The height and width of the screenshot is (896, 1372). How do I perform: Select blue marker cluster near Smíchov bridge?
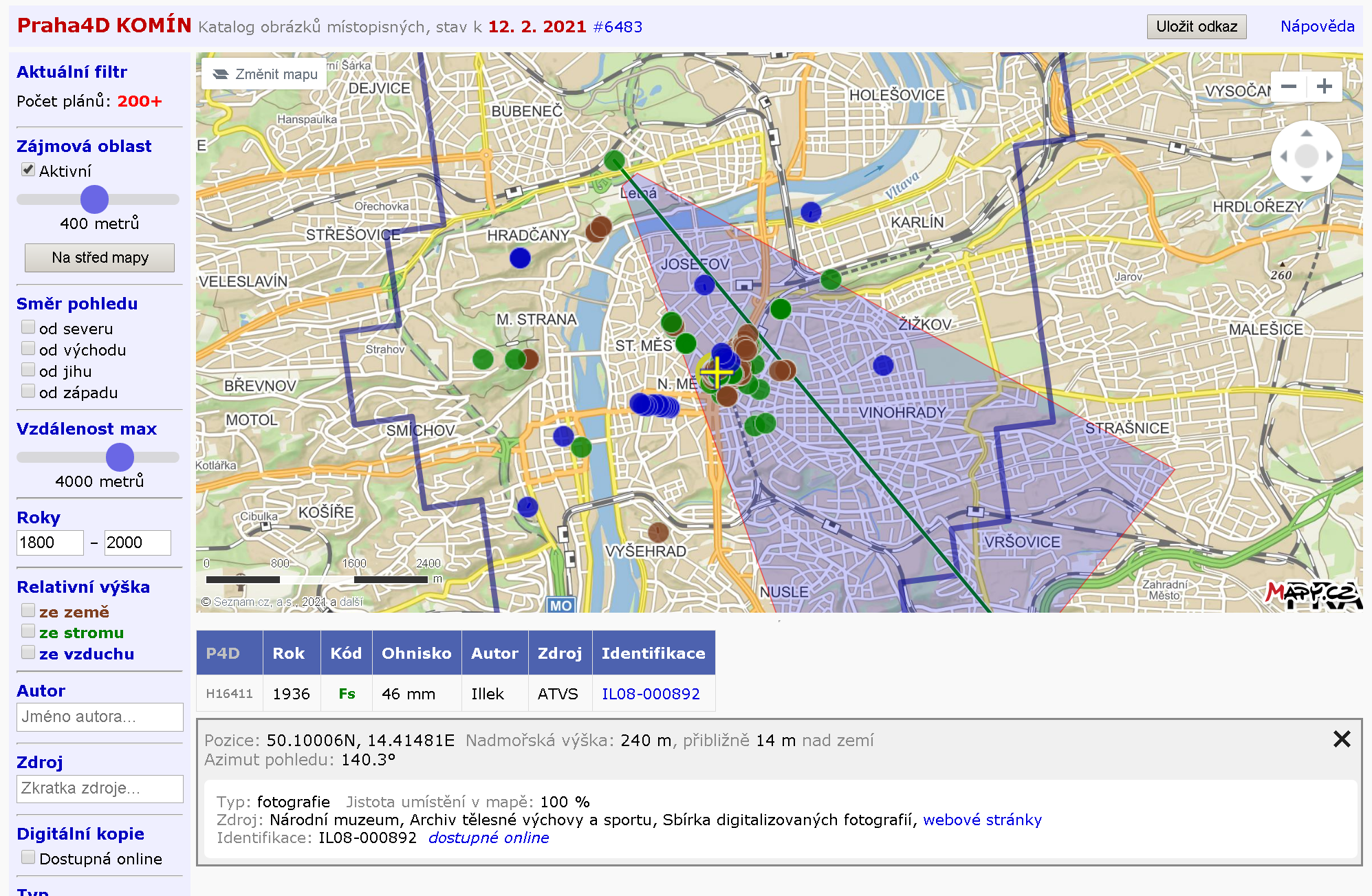coord(654,405)
